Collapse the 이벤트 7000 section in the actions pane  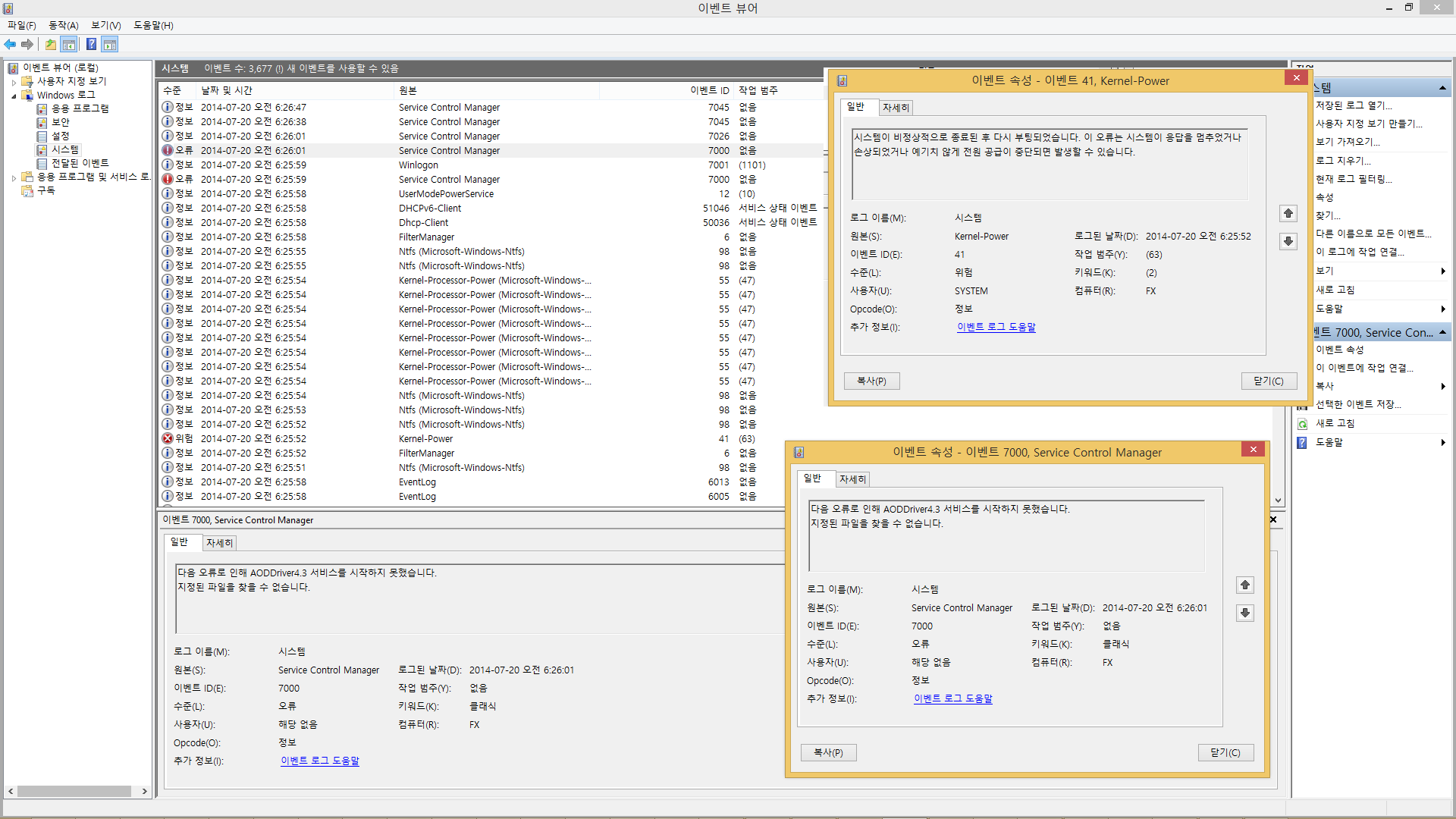(1442, 333)
